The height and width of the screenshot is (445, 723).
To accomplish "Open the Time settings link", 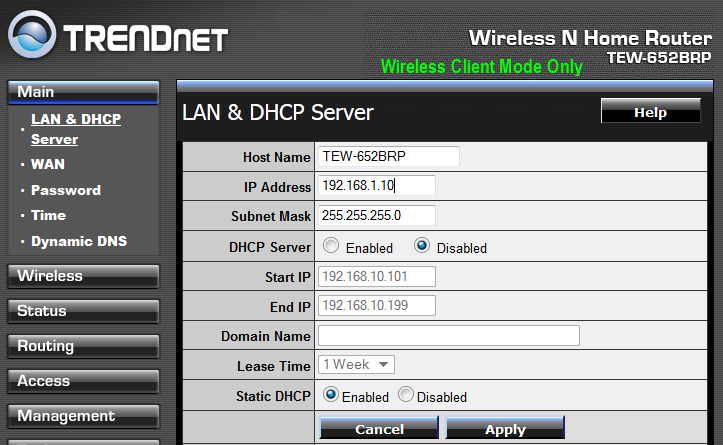I will click(x=48, y=215).
